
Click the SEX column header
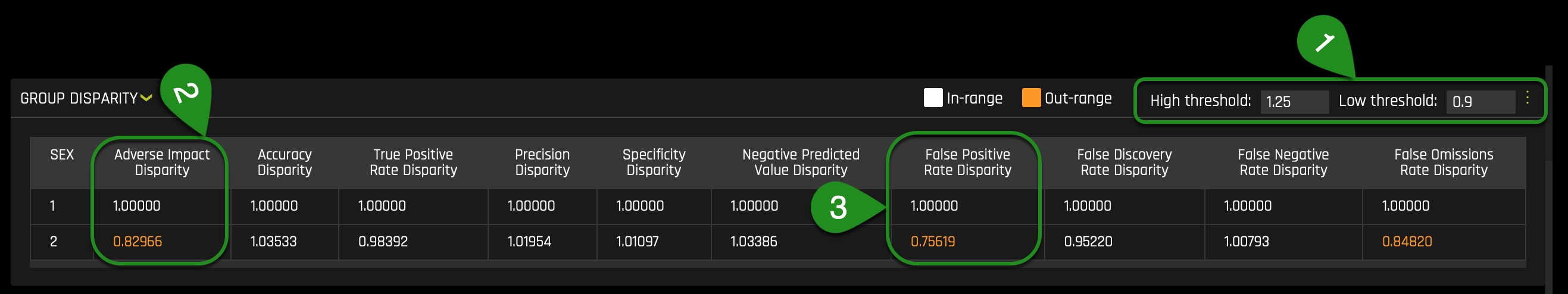62,155
